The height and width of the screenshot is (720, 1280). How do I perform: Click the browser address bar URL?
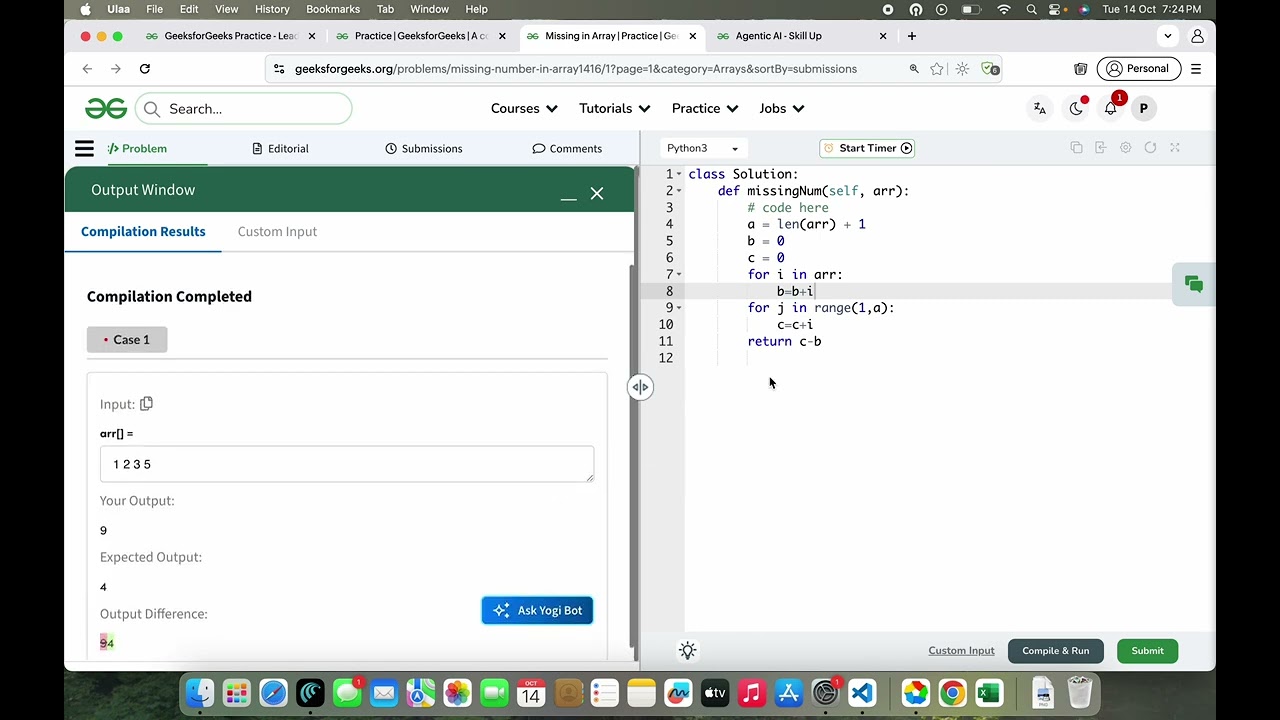point(575,69)
